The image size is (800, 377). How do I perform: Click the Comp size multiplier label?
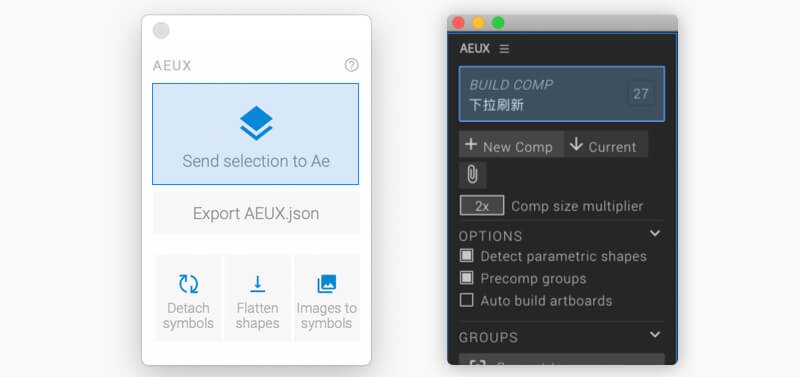coord(577,206)
